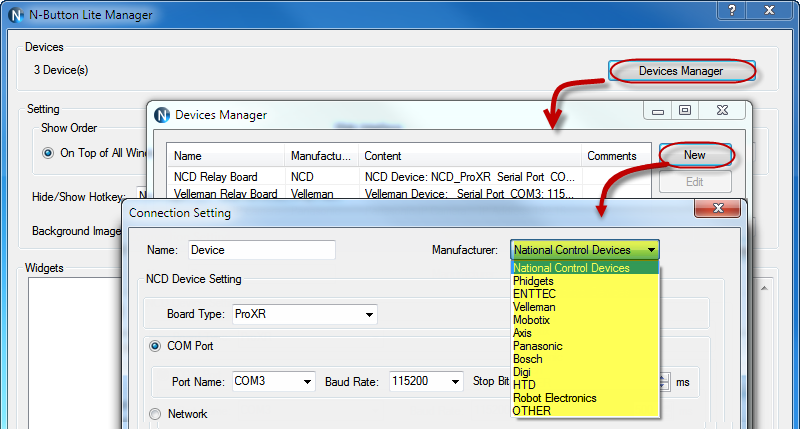Choose OTHER from manufacturer list
Screen dimensions: 800x429
585,411
